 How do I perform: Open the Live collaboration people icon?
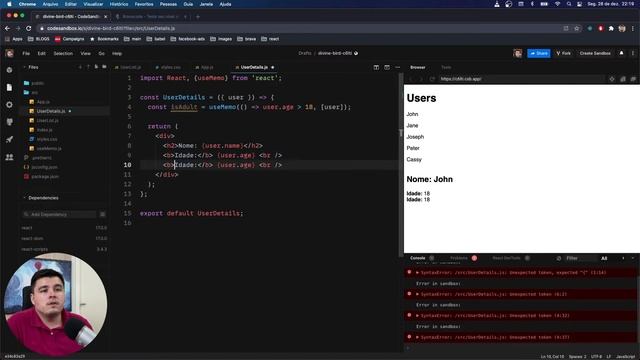[x=9, y=157]
